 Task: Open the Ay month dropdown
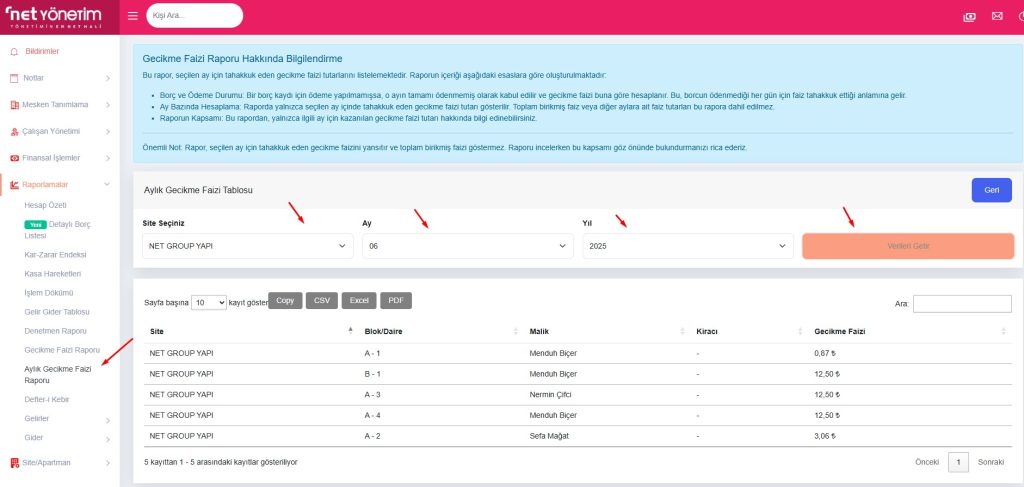click(x=467, y=246)
